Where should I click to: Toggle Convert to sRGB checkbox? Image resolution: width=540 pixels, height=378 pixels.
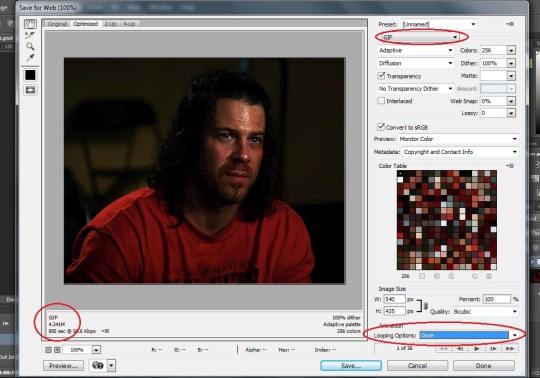click(381, 127)
